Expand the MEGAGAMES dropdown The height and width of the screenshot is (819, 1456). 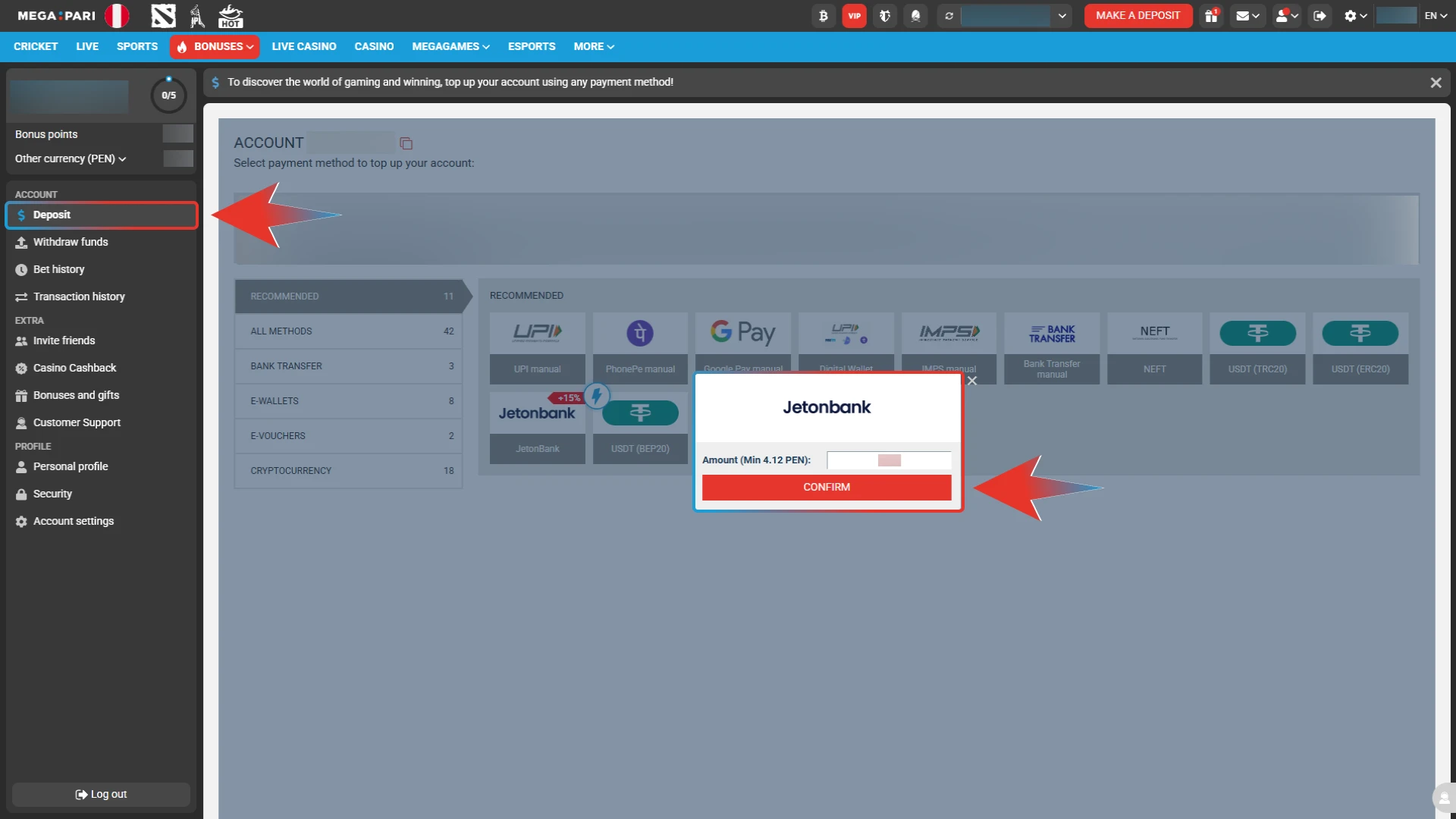coord(450,47)
